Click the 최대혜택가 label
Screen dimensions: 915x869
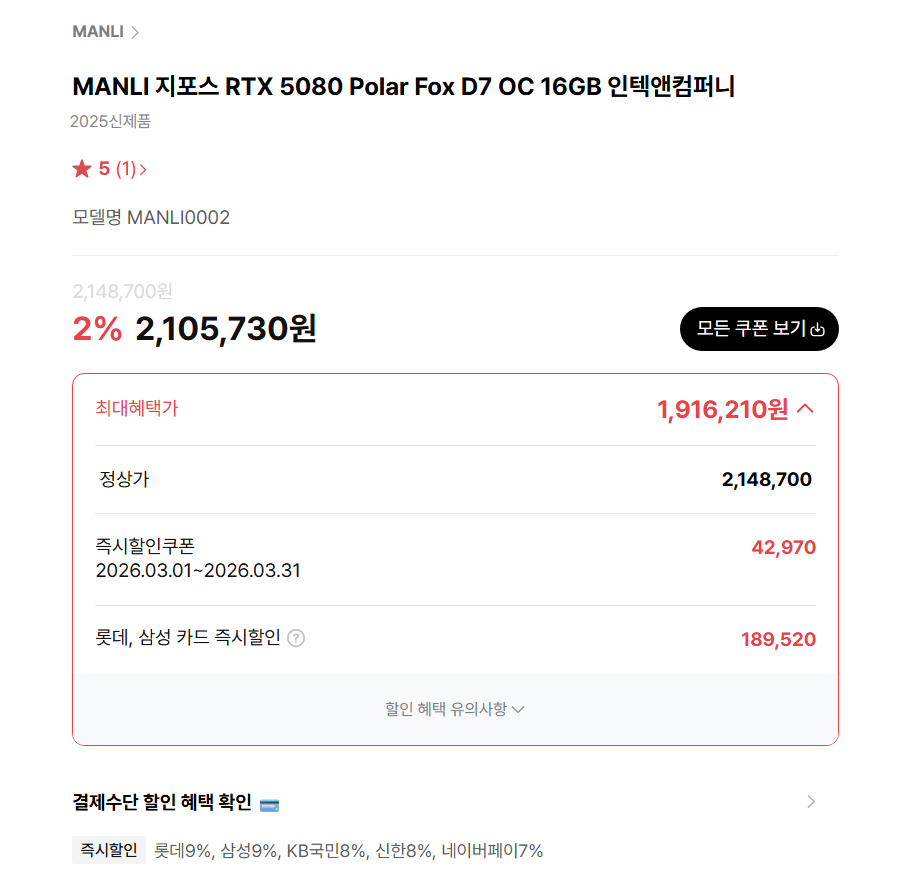coord(137,408)
